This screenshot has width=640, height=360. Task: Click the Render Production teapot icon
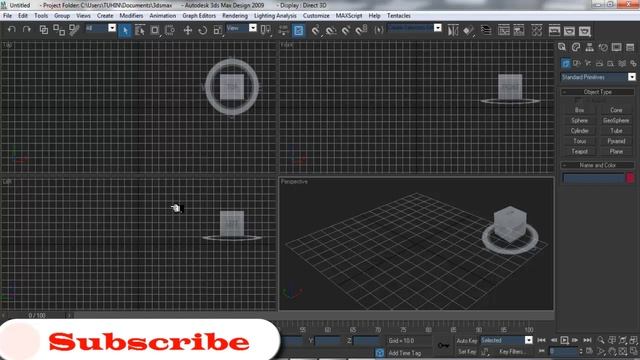click(584, 31)
